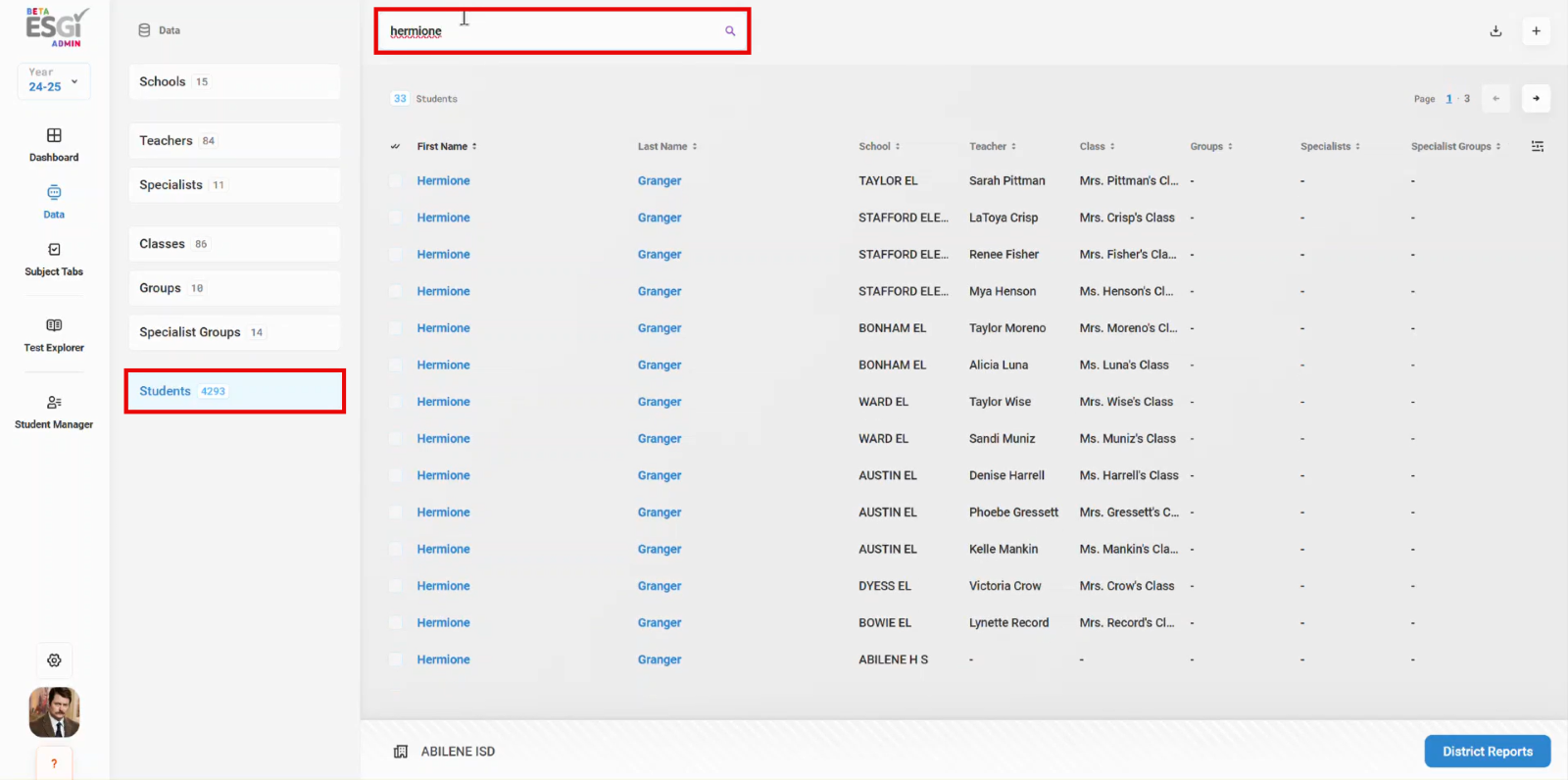Open the help question mark button
1568x780 pixels.
54,763
